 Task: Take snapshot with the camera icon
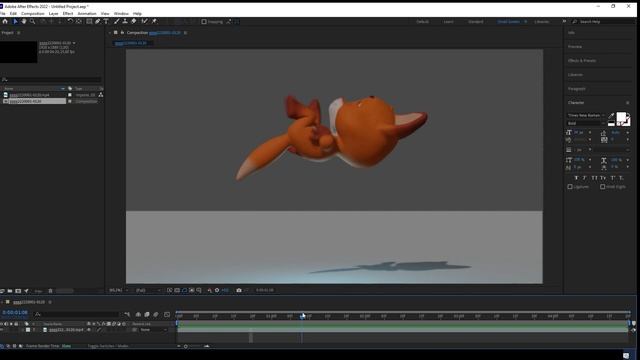pos(239,290)
